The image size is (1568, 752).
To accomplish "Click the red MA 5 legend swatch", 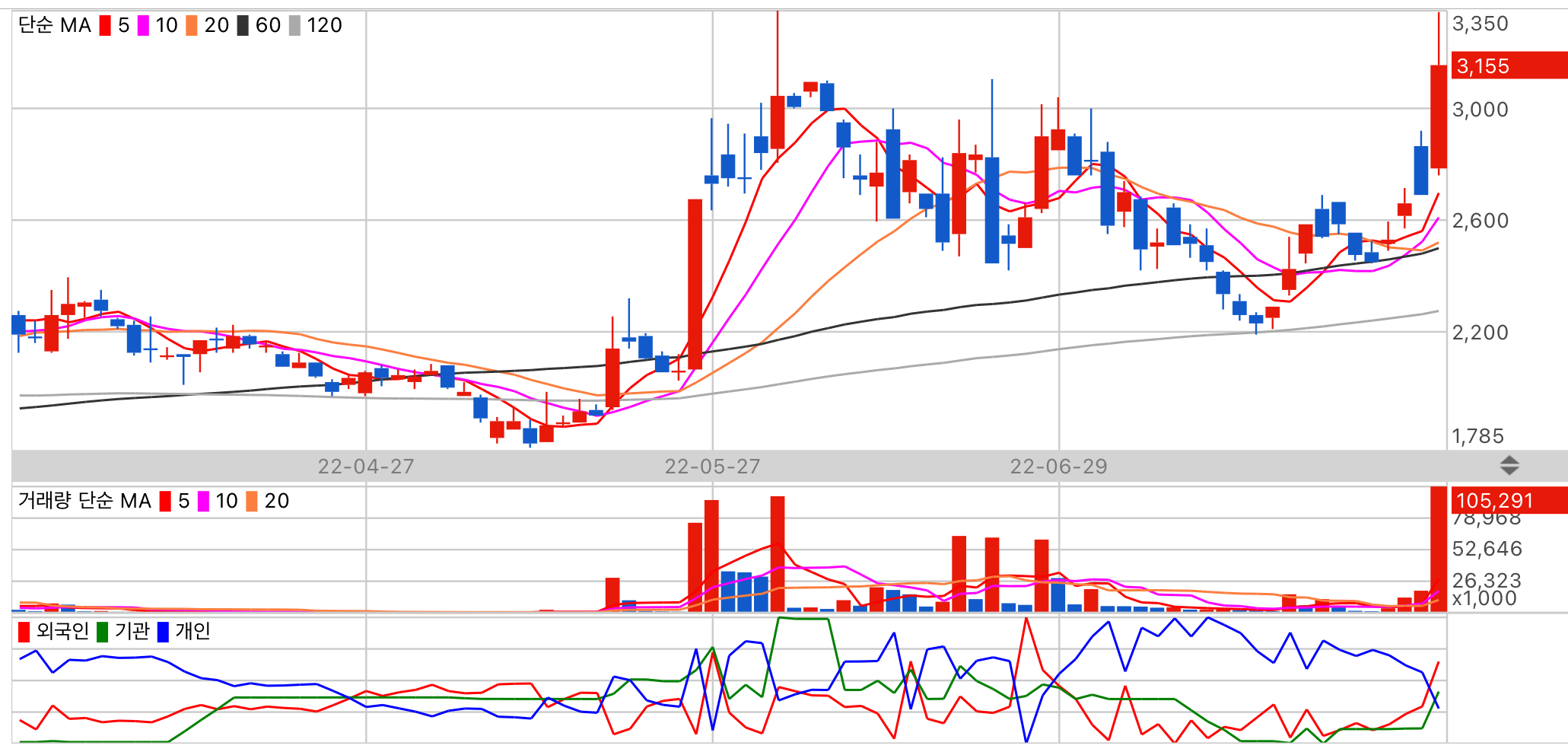I will point(105,26).
